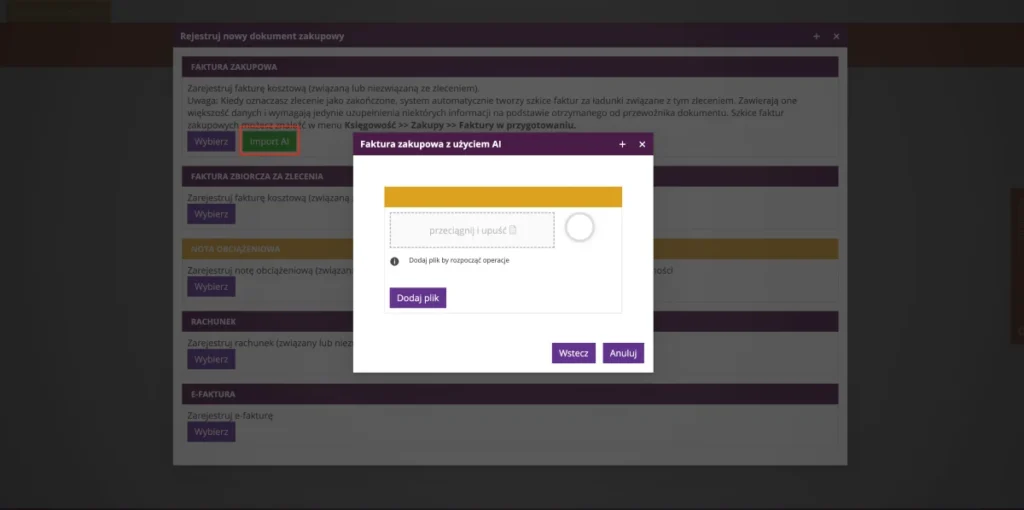Viewport: 1024px width, 510px height.
Task: Close the Rejestruj nowy dokument zakupowy window
Action: click(836, 37)
